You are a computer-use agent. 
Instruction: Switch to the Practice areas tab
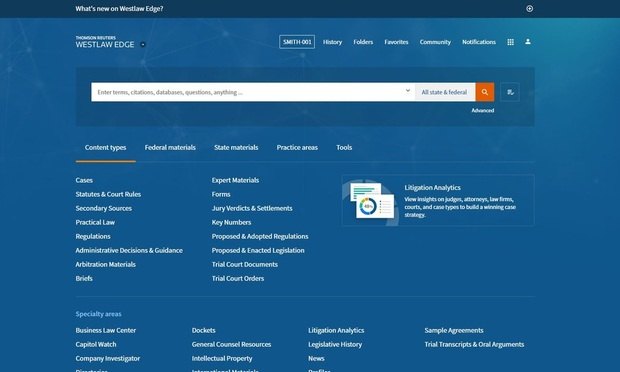(297, 147)
